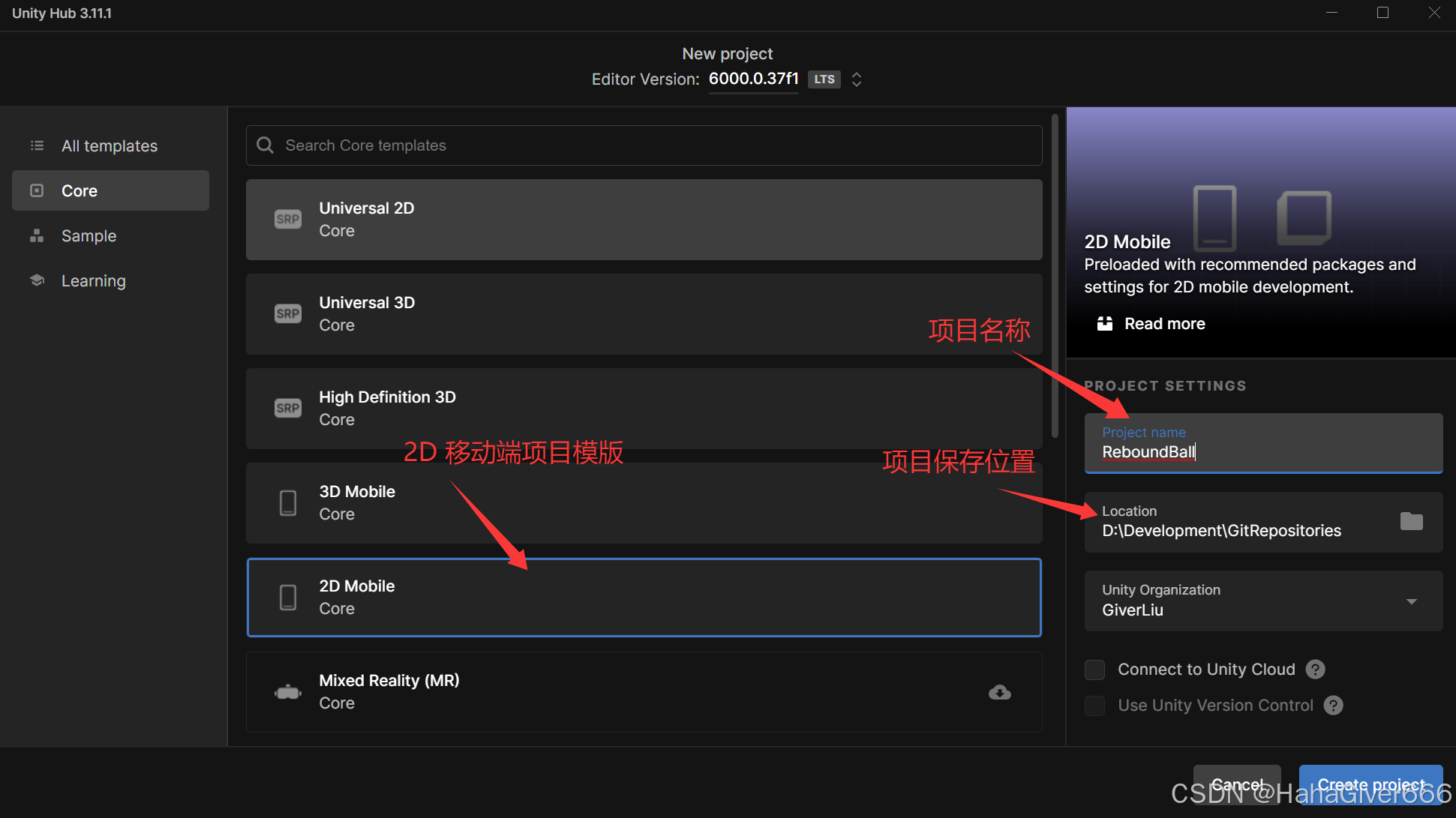Open help for Connect to Unity Cloud

pos(1316,670)
